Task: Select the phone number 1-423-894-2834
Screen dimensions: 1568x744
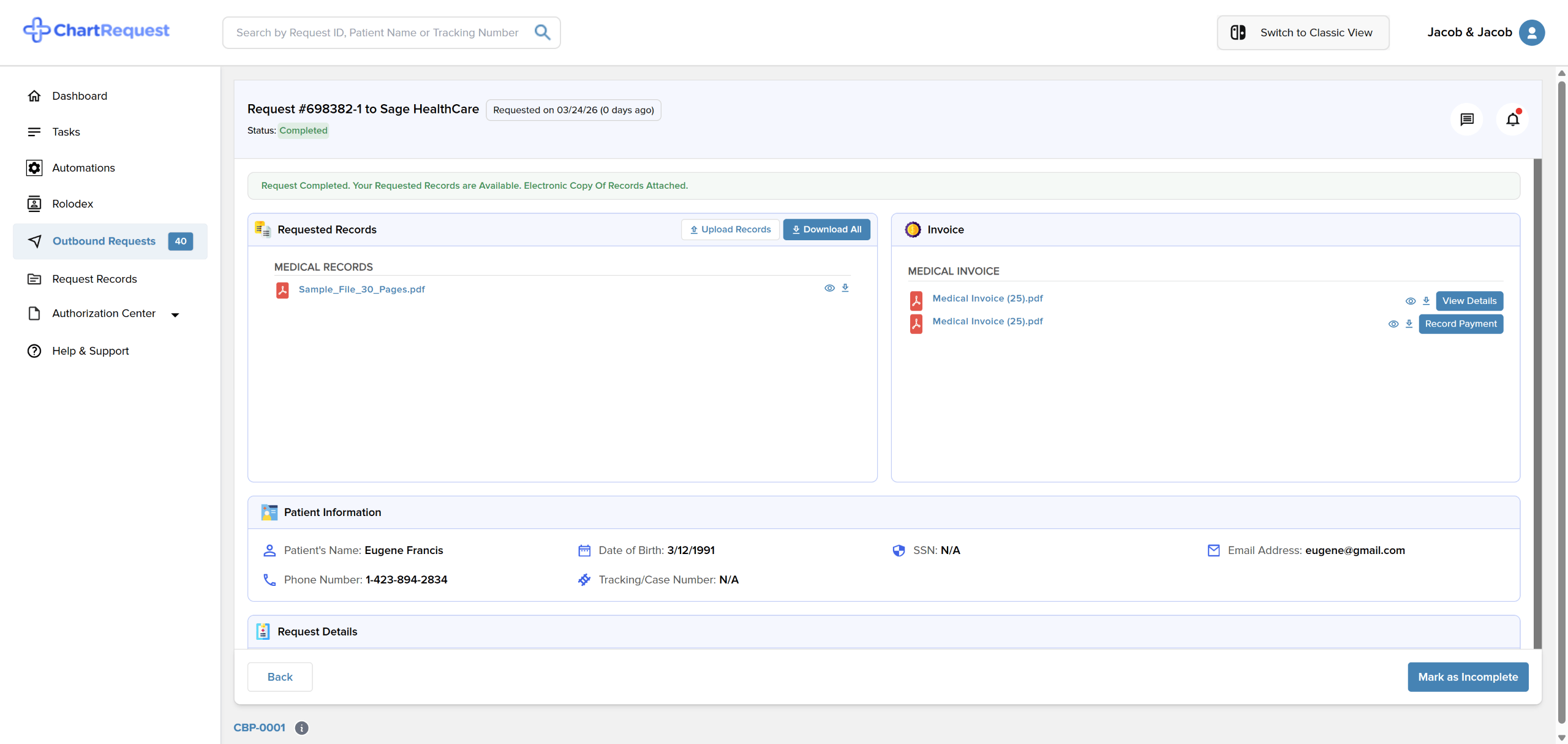Action: point(407,580)
